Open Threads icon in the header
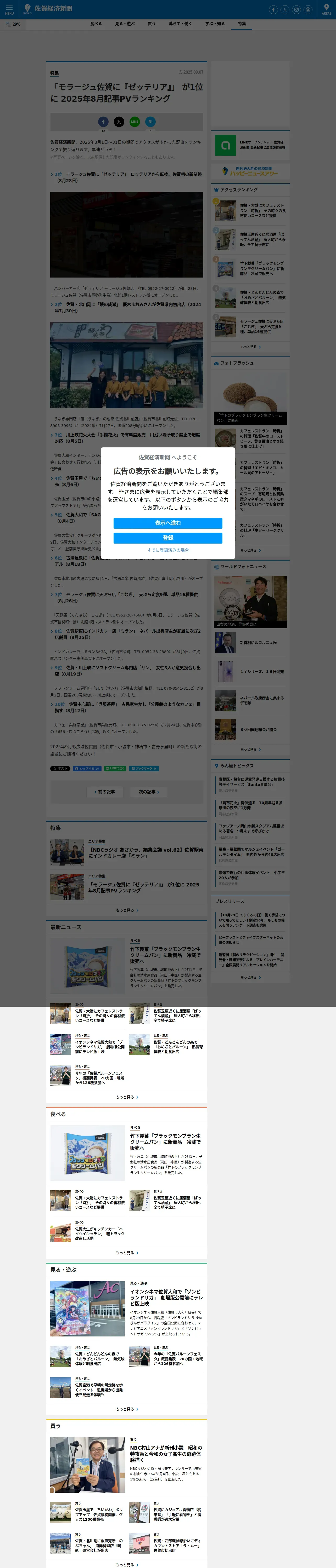336x1568 pixels. 308,10
